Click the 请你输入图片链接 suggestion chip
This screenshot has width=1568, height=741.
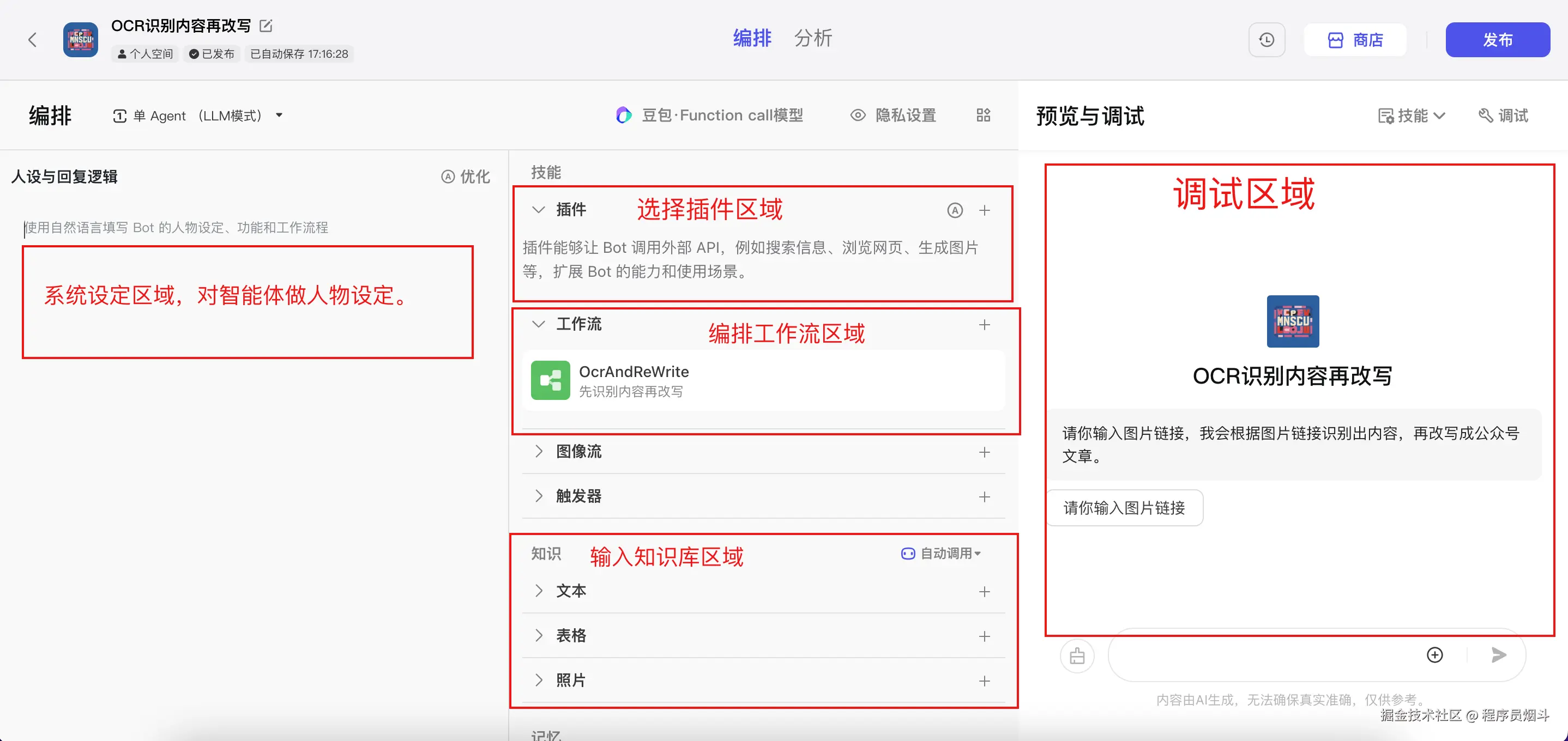[1124, 507]
